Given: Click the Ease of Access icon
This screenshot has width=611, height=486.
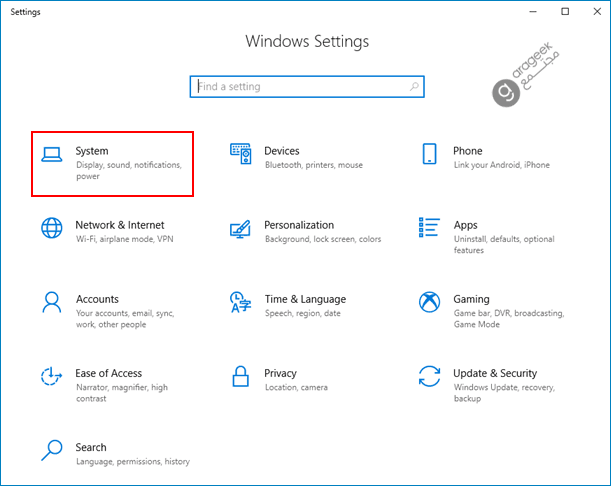Looking at the screenshot, I should click(x=51, y=376).
